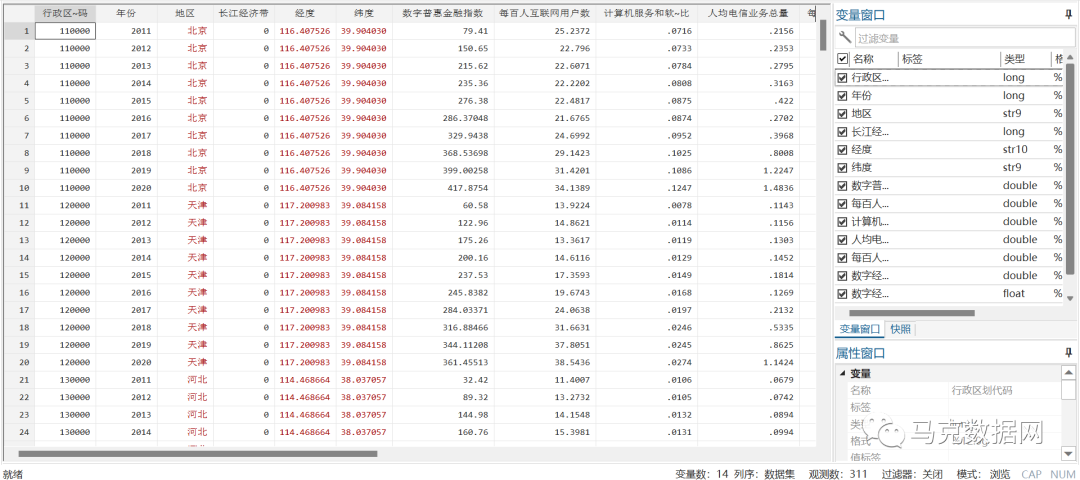Viewport: 1080px width, 480px height.
Task: Select row number 11 header
Action: [x=17, y=205]
